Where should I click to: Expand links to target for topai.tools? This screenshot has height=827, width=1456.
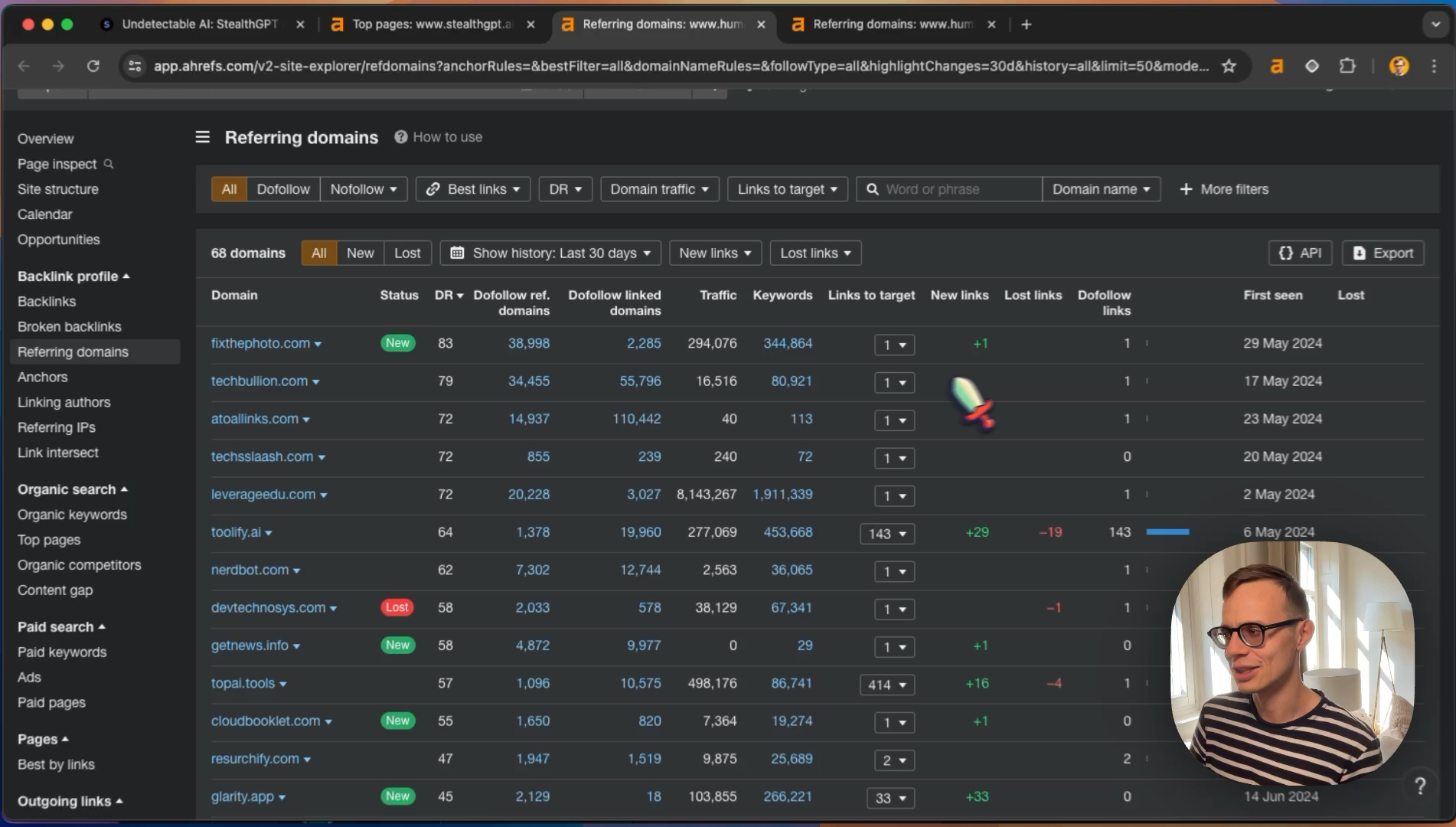[x=887, y=685]
